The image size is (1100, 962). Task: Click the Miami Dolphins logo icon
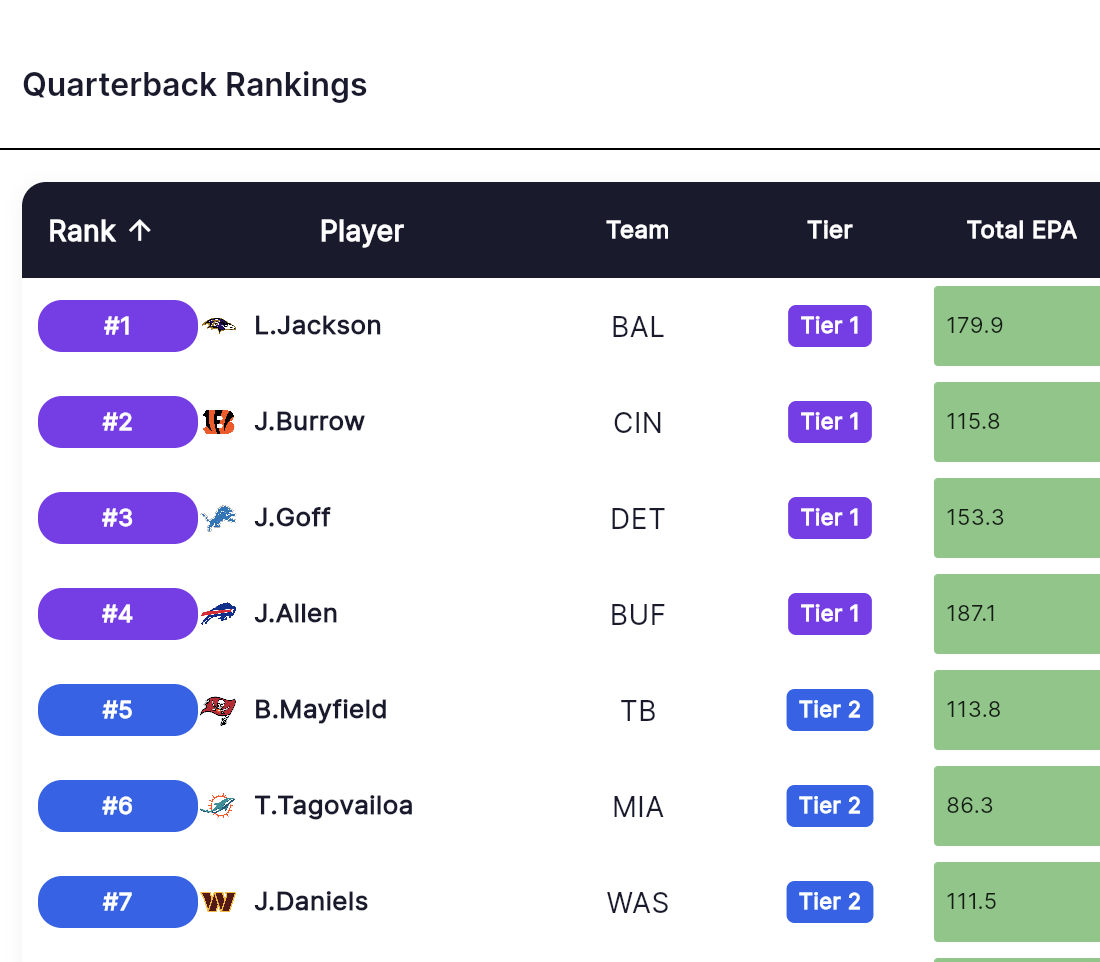pos(218,806)
